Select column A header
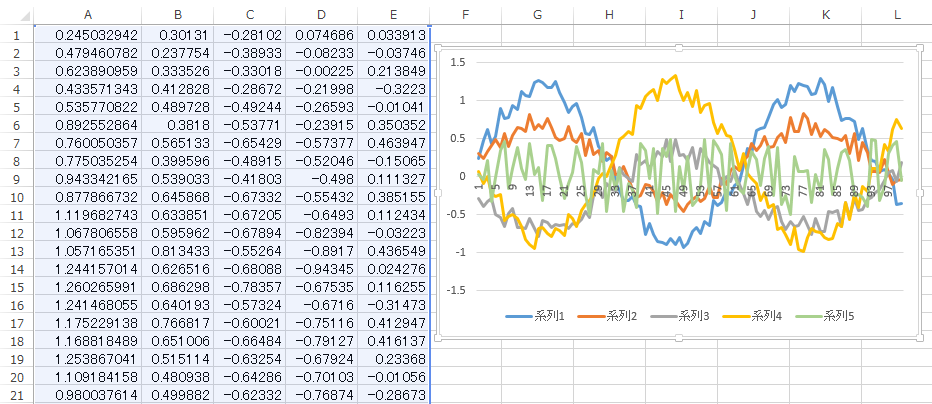Image resolution: width=932 pixels, height=404 pixels. [87, 14]
